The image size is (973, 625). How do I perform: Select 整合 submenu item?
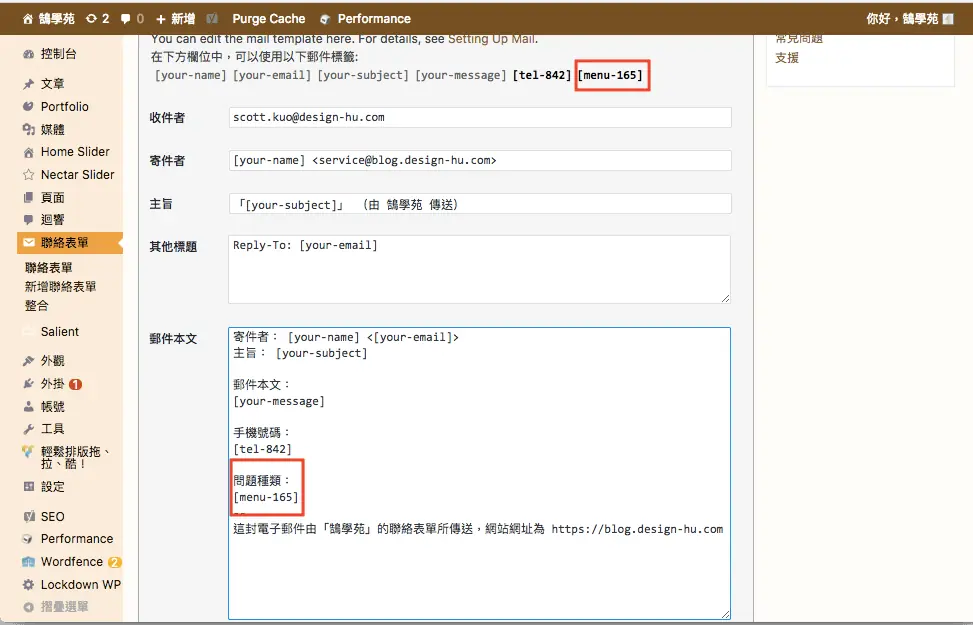(x=36, y=305)
